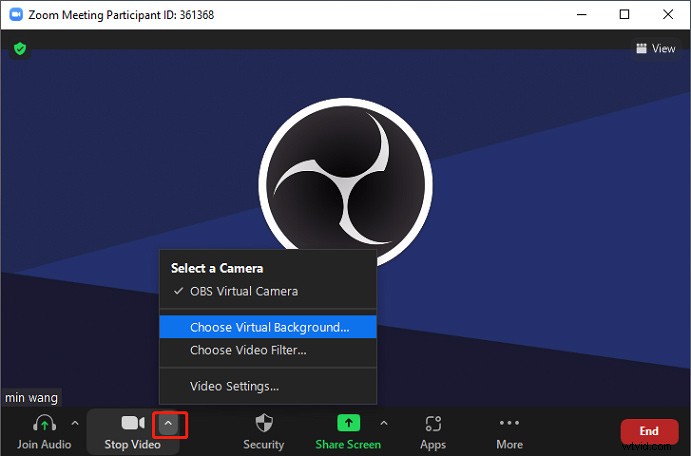Open Video Settings from the menu

tap(268, 386)
